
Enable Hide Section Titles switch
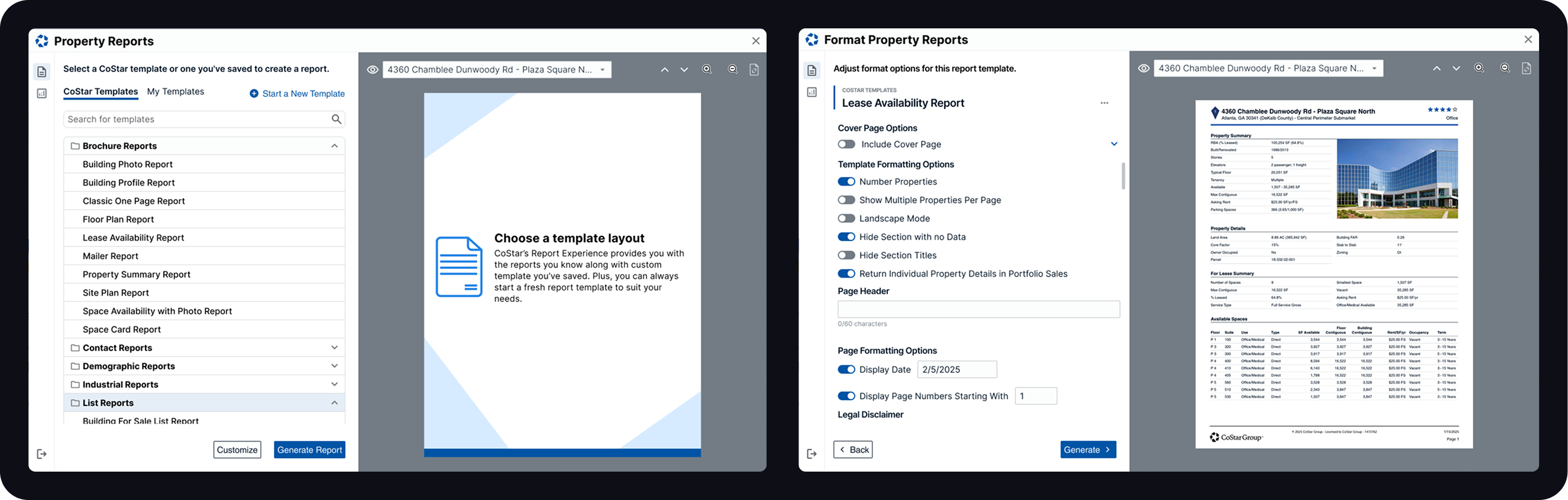(846, 255)
